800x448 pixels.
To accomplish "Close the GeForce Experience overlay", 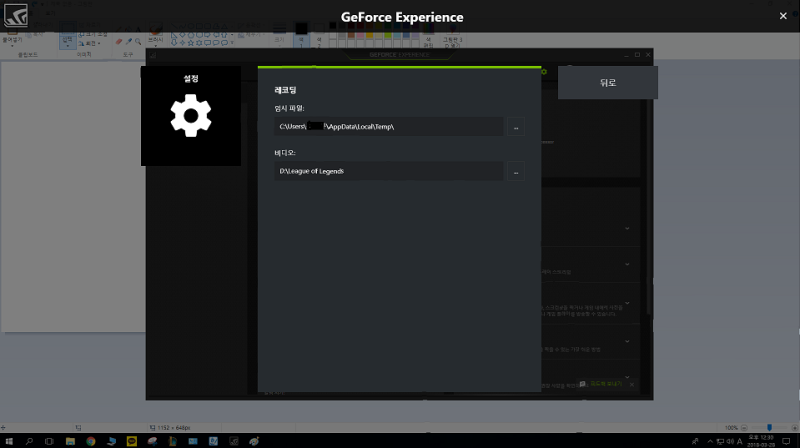I will 783,16.
